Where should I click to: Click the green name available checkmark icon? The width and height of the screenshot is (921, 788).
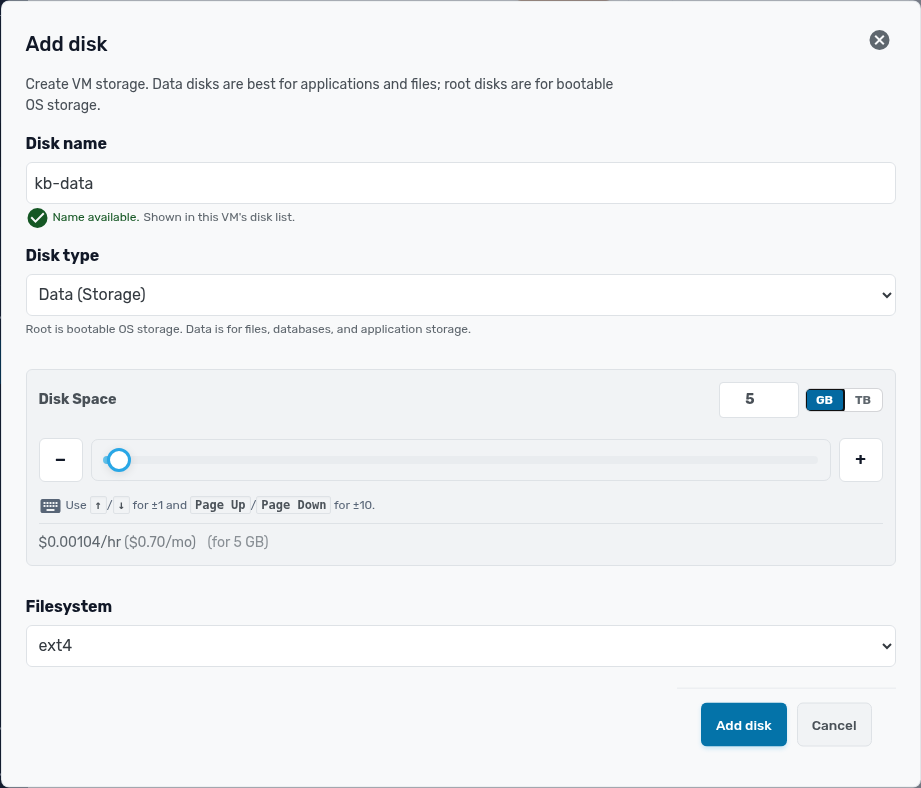[37, 218]
